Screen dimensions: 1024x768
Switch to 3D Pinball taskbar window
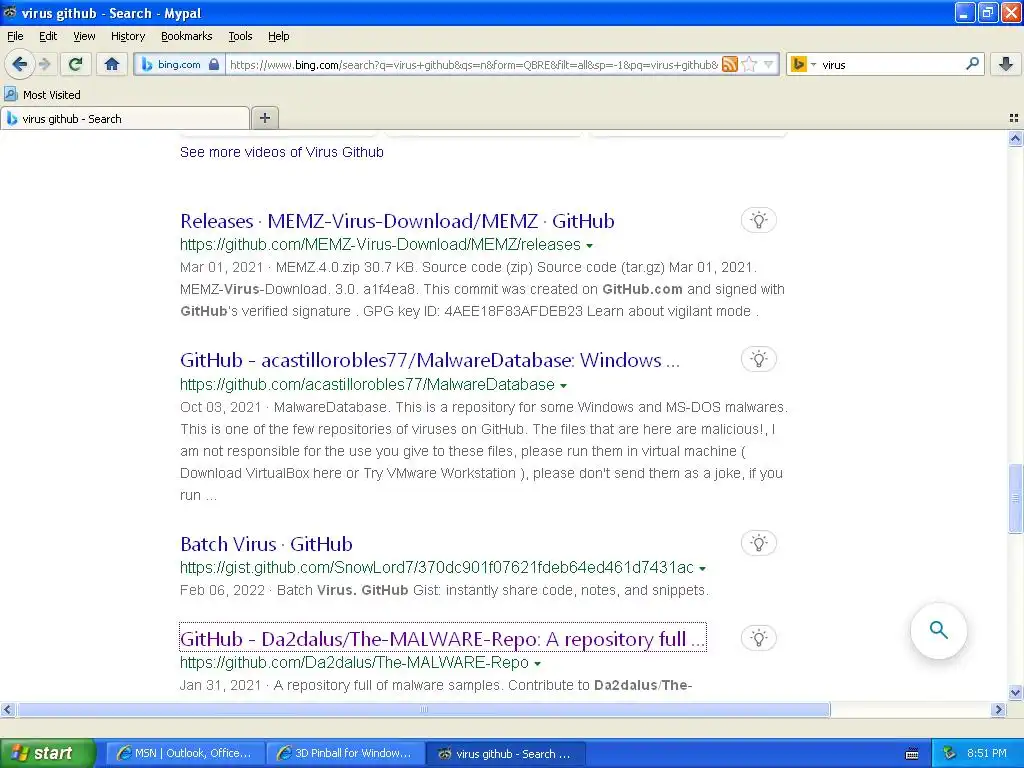click(346, 753)
